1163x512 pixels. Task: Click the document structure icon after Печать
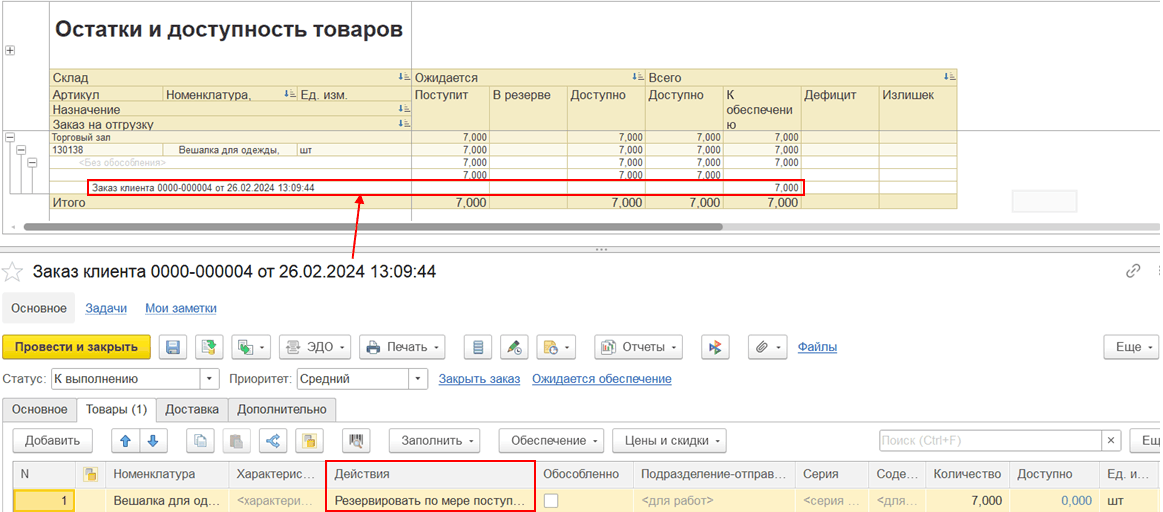point(478,347)
